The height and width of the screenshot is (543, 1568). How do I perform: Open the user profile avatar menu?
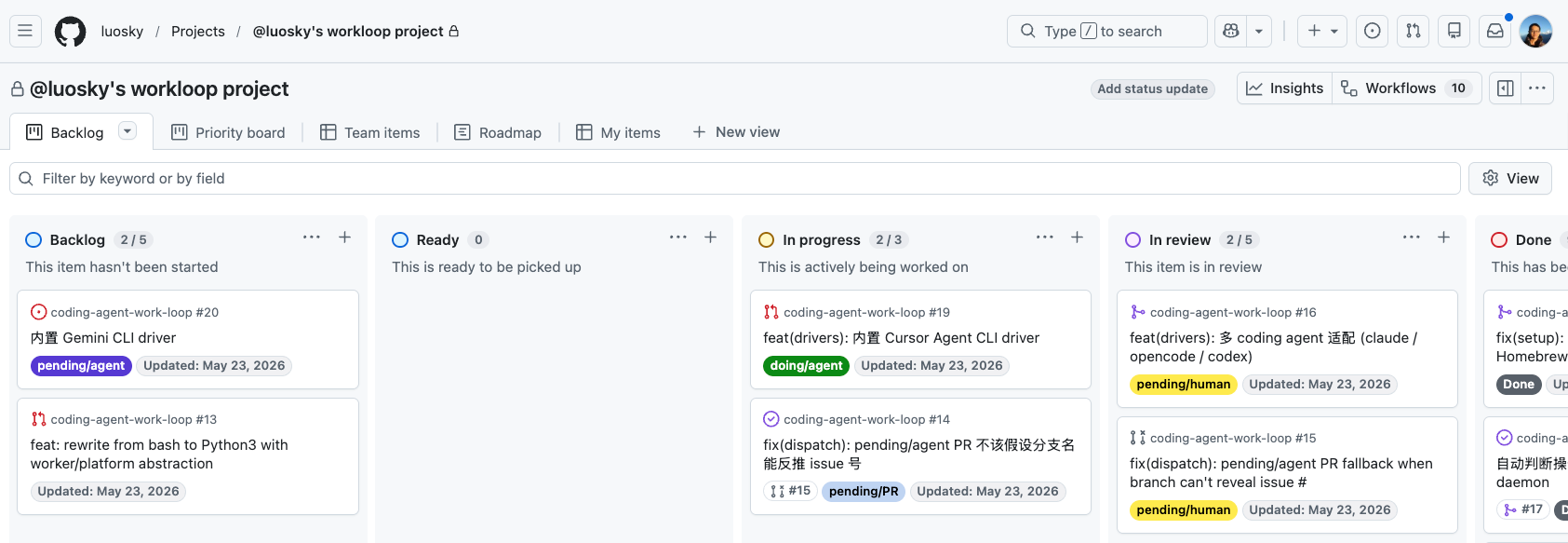tap(1536, 31)
